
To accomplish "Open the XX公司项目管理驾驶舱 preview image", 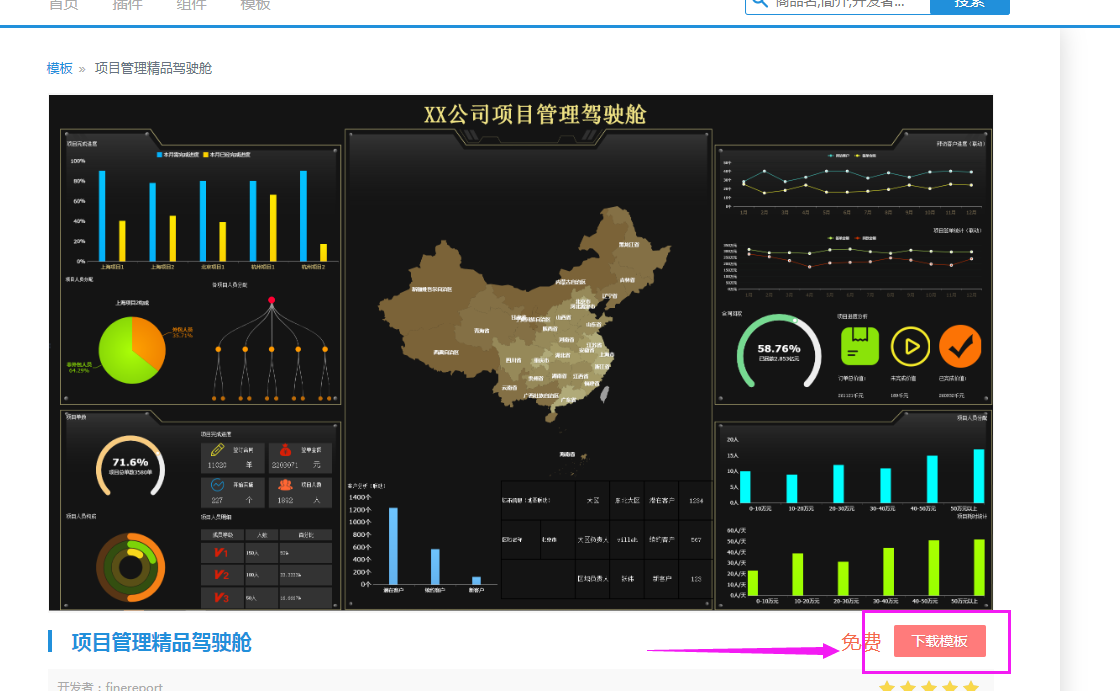I will pyautogui.click(x=521, y=352).
